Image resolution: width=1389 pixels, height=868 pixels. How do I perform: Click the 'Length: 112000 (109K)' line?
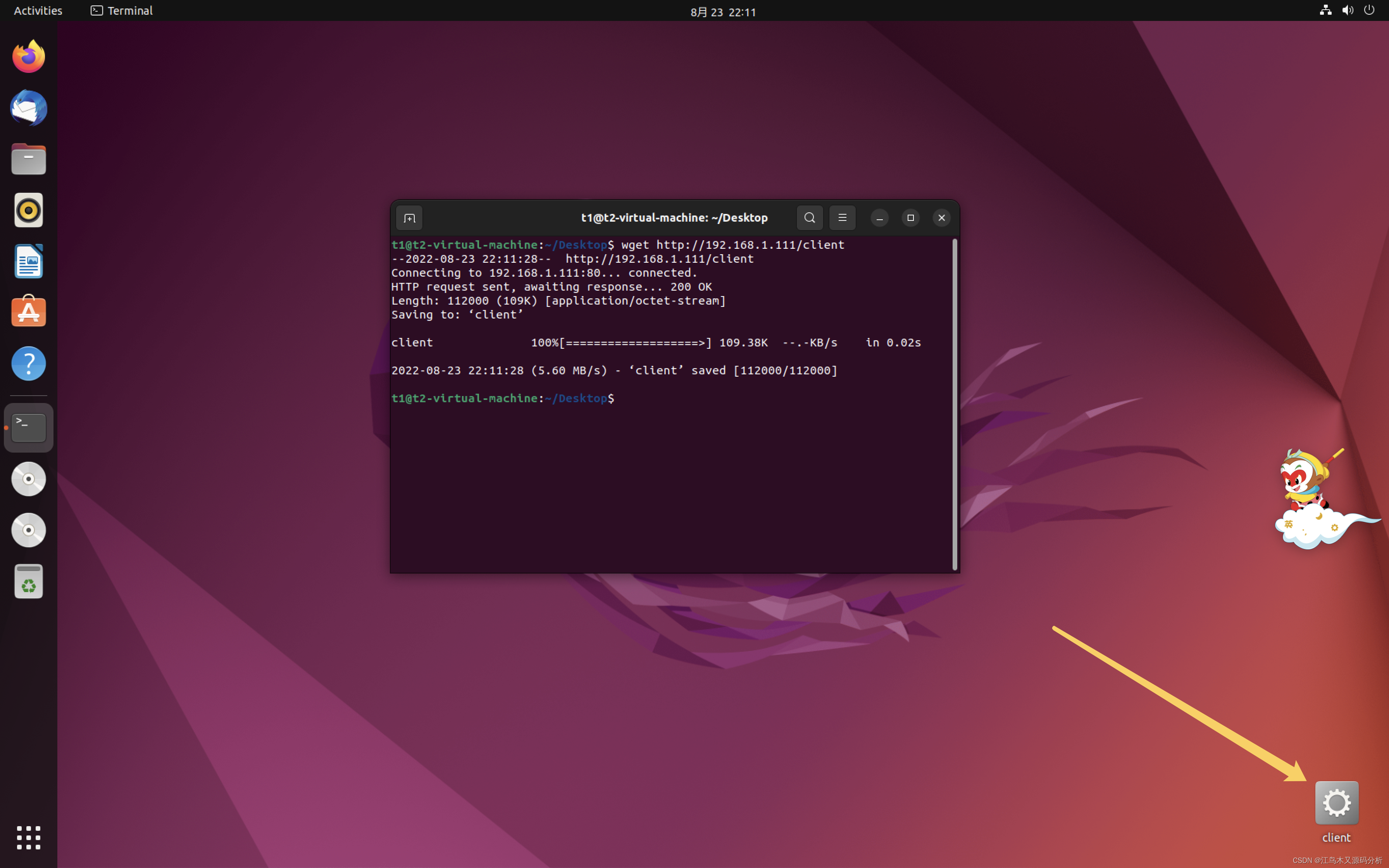pyautogui.click(x=558, y=301)
